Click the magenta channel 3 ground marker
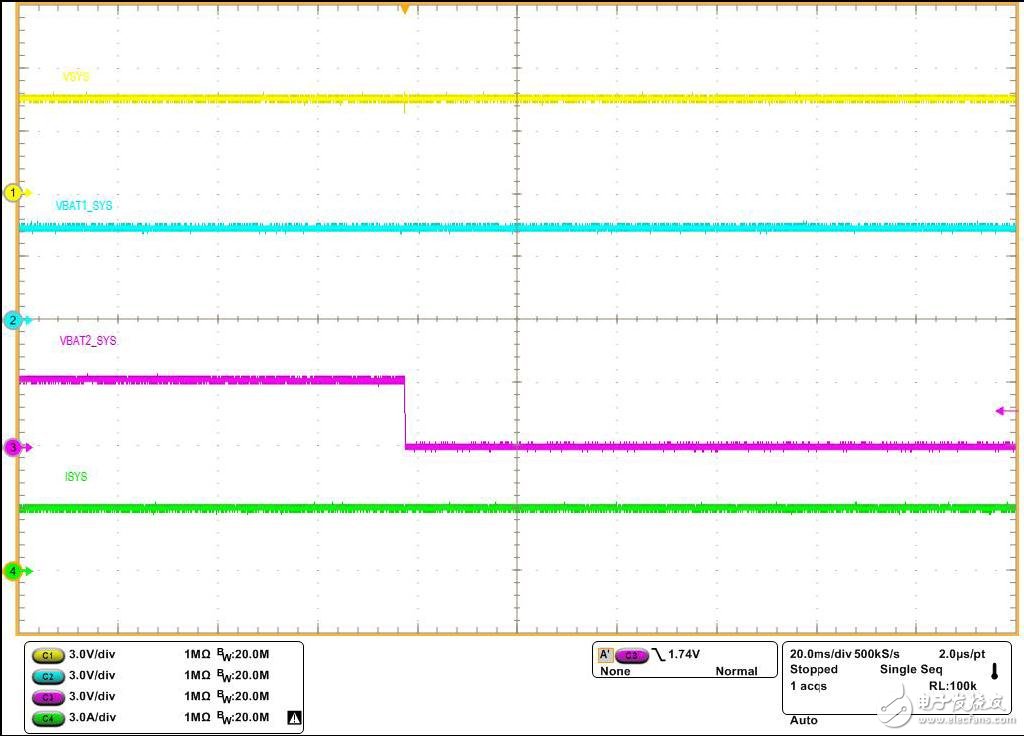Screen dimensions: 1024x736 13,448
